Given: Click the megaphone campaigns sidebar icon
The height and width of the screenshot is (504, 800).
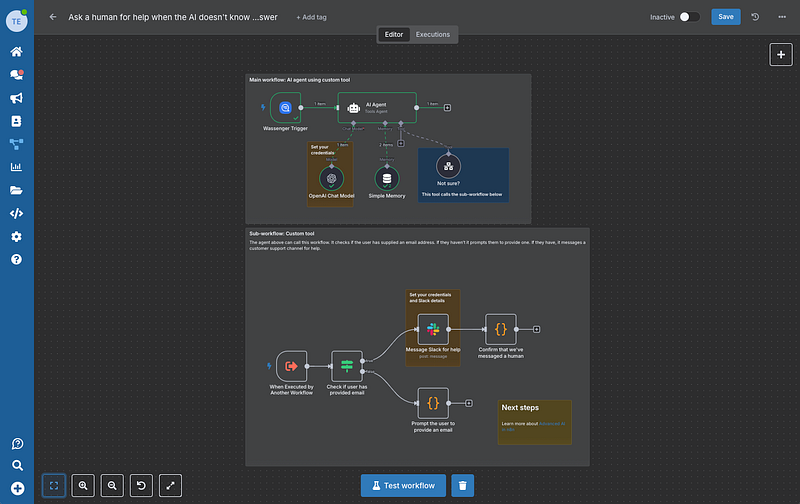Looking at the screenshot, I should 16,98.
